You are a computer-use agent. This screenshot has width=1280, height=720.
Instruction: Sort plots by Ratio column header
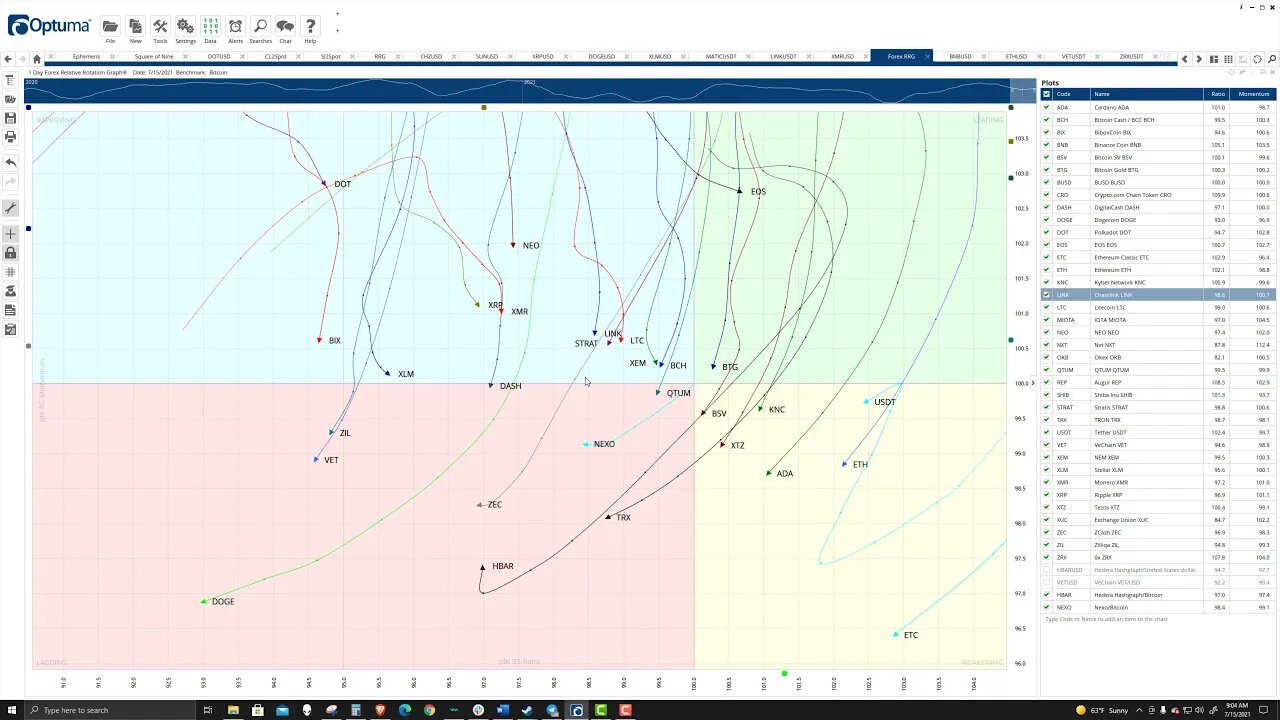[x=1217, y=94]
